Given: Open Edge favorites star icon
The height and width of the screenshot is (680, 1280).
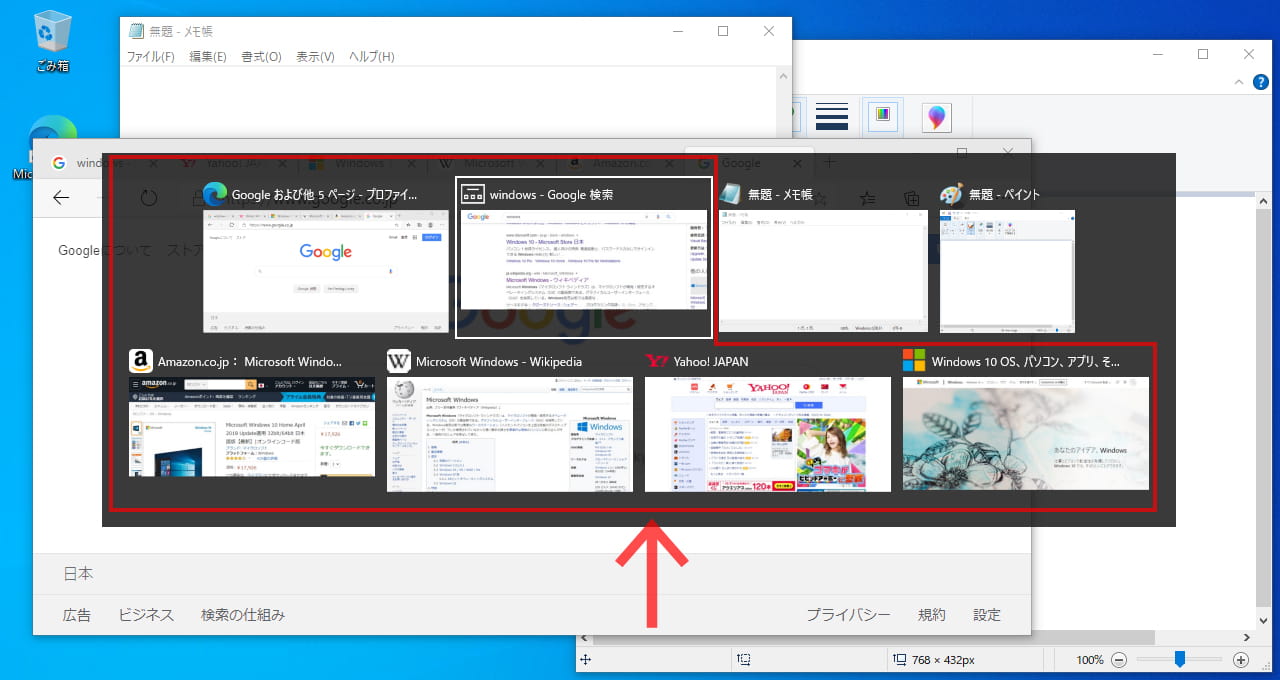Looking at the screenshot, I should pos(868,198).
